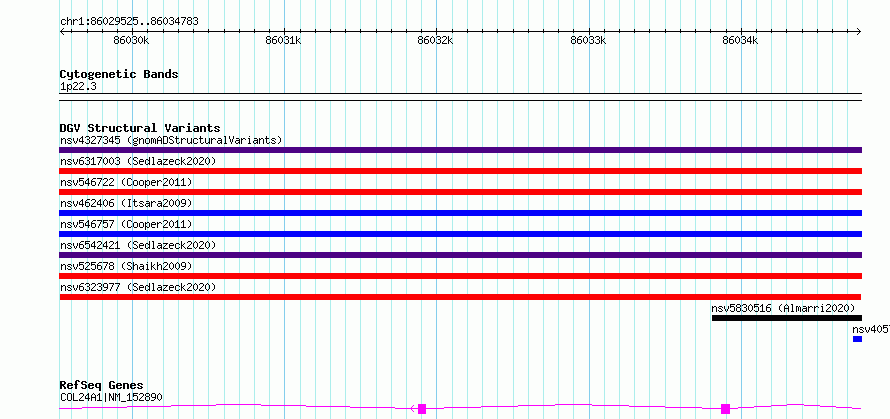Click the 1p22.3 cytogenetic band line
The image size is (890, 419).
(460, 97)
